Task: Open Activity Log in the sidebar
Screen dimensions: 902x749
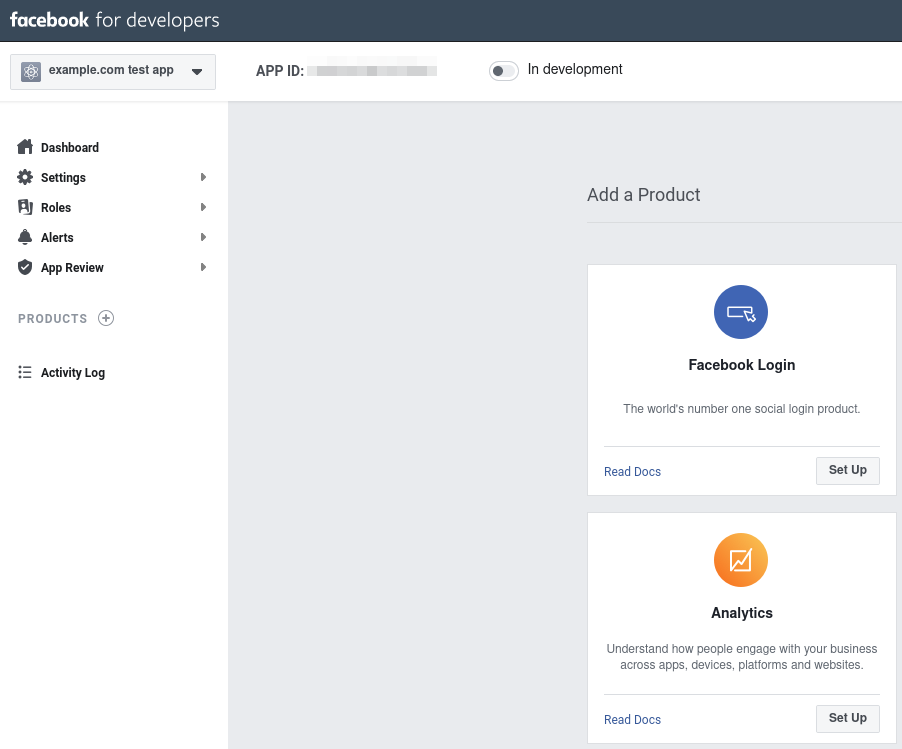Action: pyautogui.click(x=72, y=373)
